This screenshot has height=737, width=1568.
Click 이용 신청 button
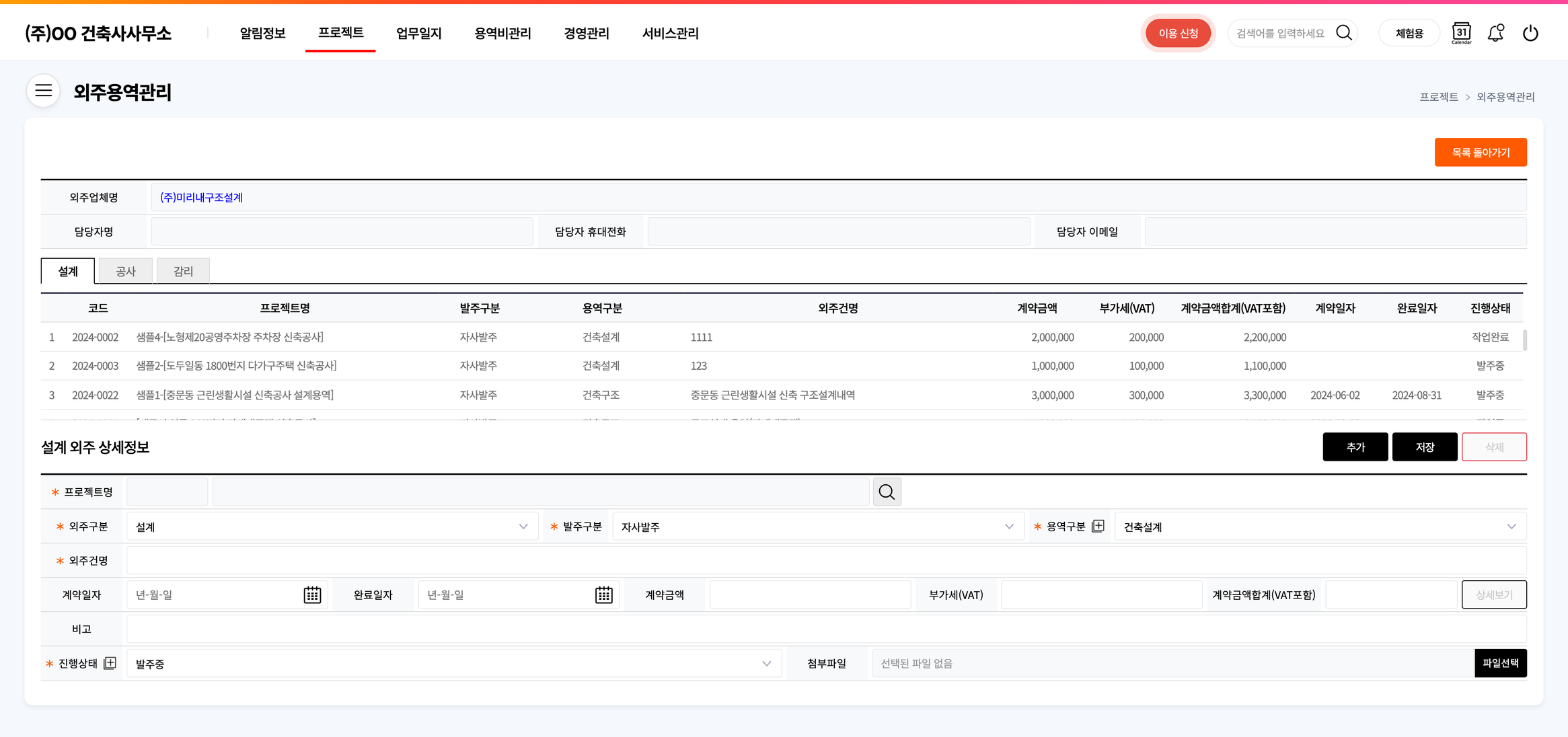pos(1178,33)
